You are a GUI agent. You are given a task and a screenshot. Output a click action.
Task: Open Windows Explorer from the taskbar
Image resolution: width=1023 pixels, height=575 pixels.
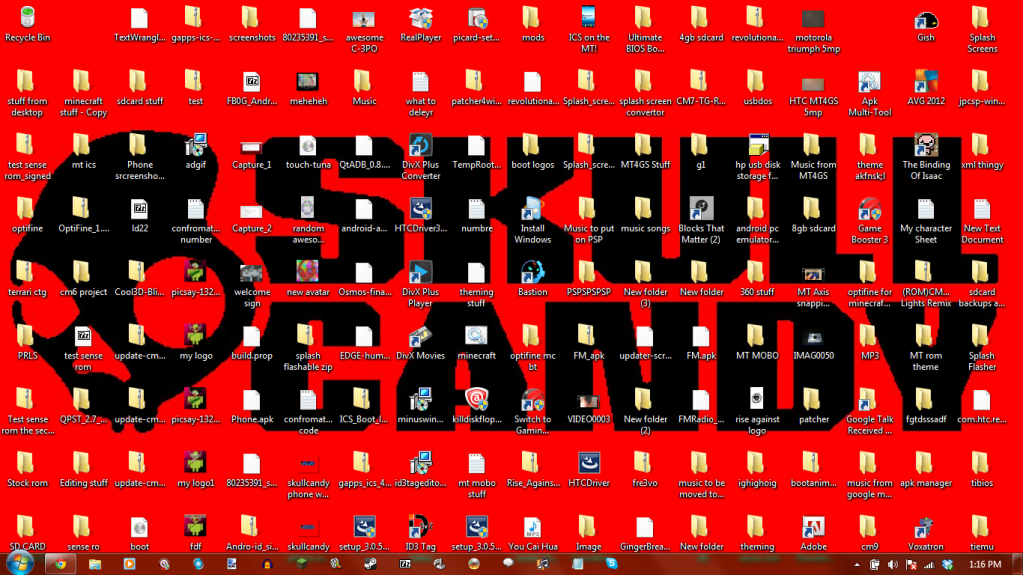point(95,564)
